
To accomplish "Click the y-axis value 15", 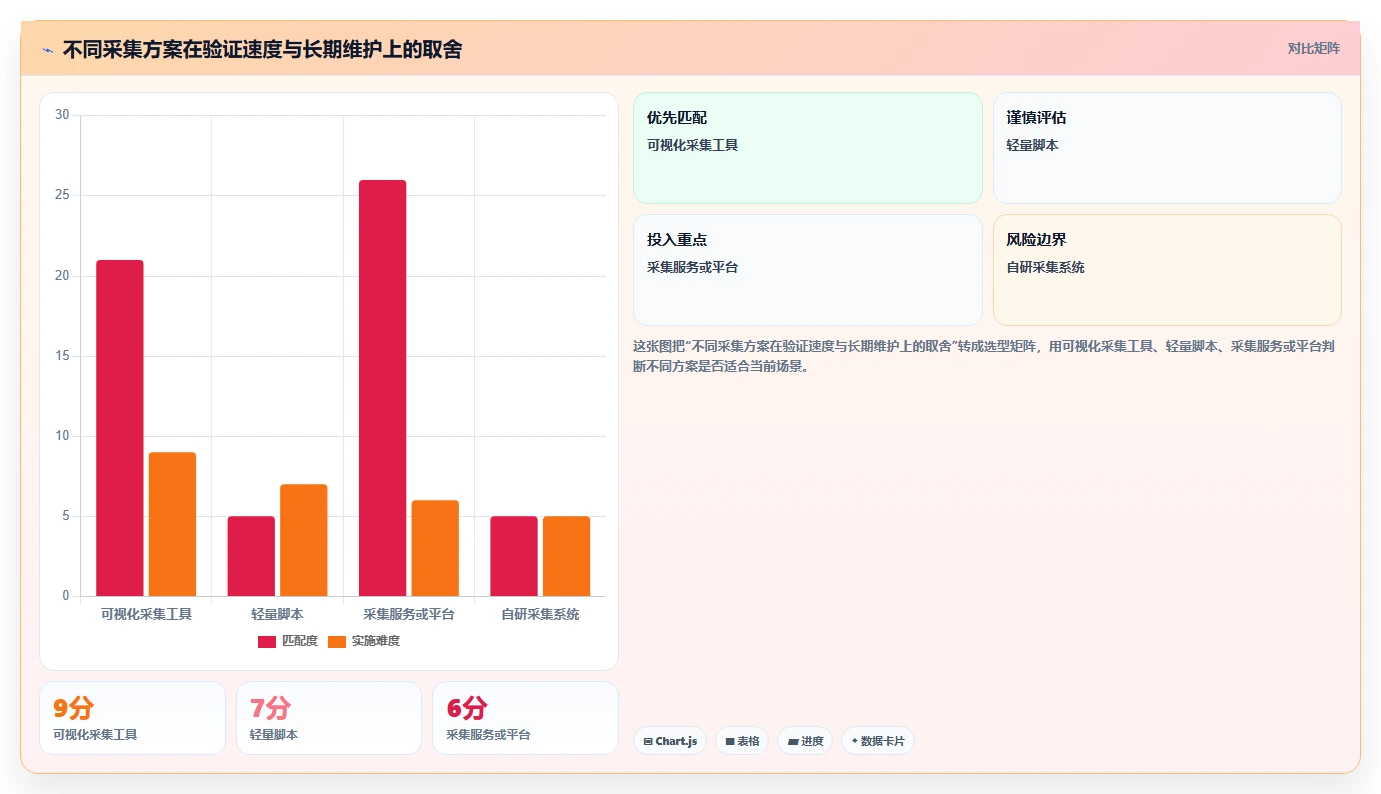I will [62, 356].
